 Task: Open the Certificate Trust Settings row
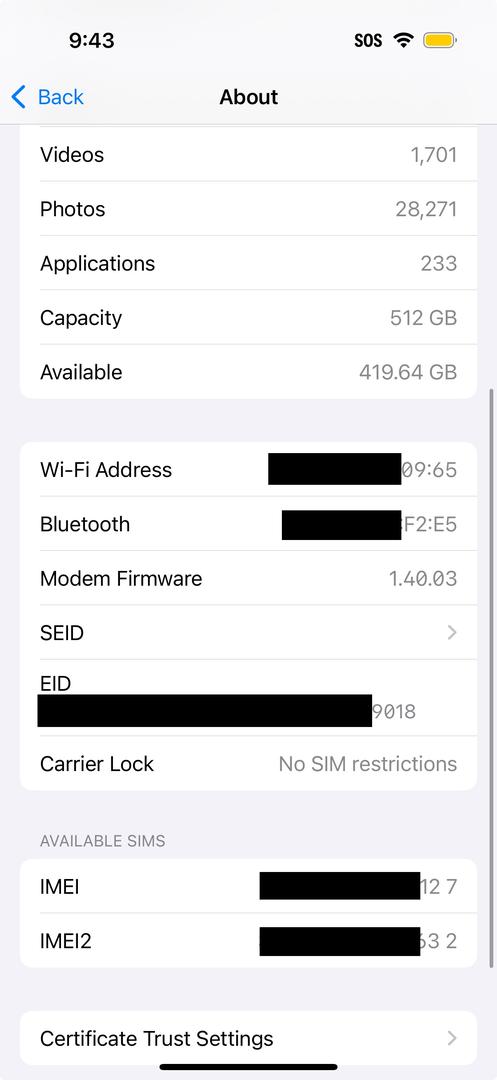point(248,1038)
